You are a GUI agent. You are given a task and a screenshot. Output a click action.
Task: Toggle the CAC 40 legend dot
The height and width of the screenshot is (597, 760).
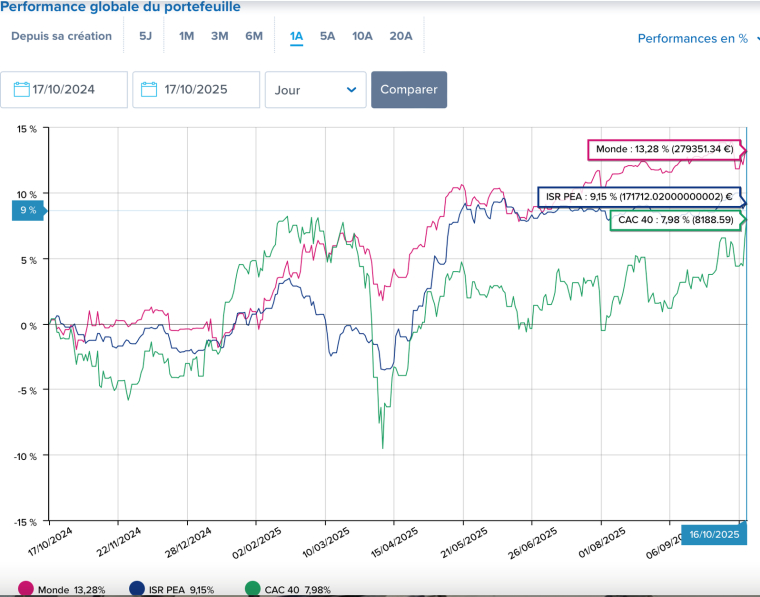tap(251, 589)
